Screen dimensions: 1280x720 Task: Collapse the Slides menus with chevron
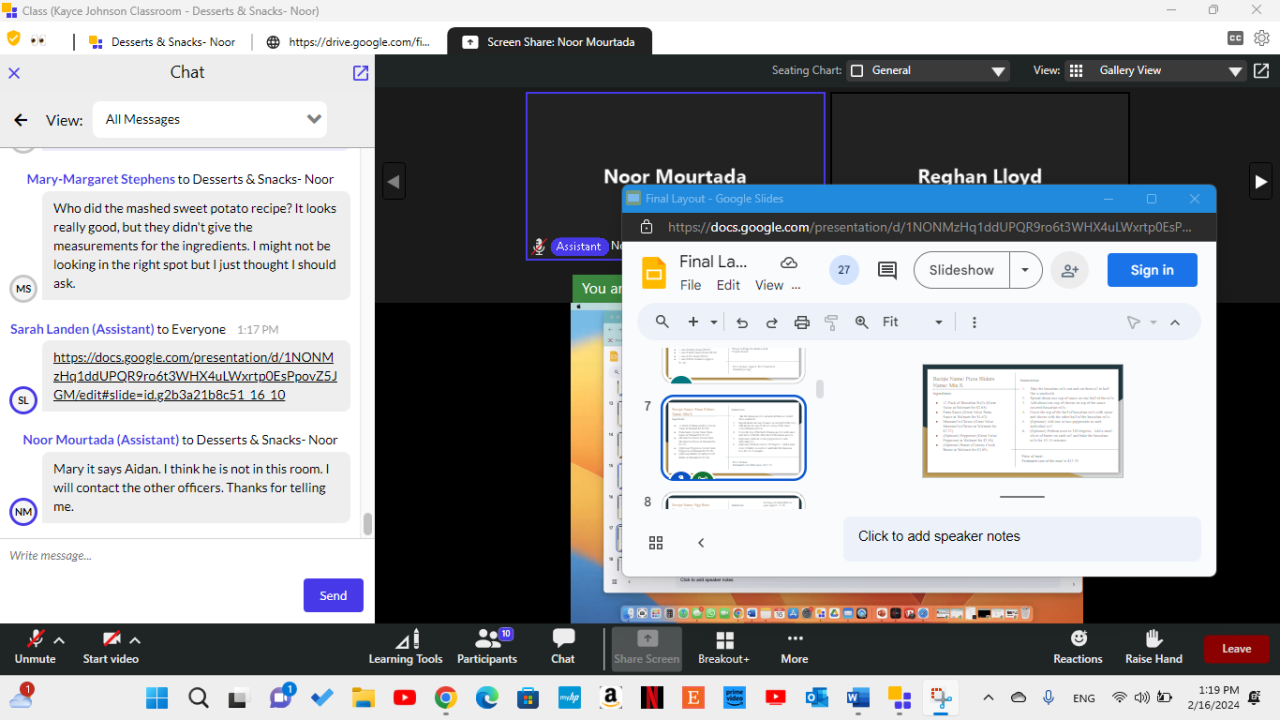[x=1175, y=322]
